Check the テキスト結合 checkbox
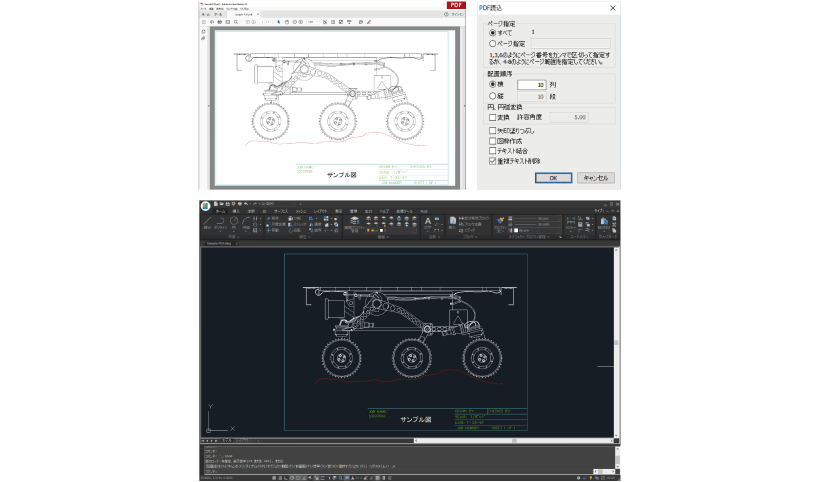The width and height of the screenshot is (820, 482). pos(491,150)
